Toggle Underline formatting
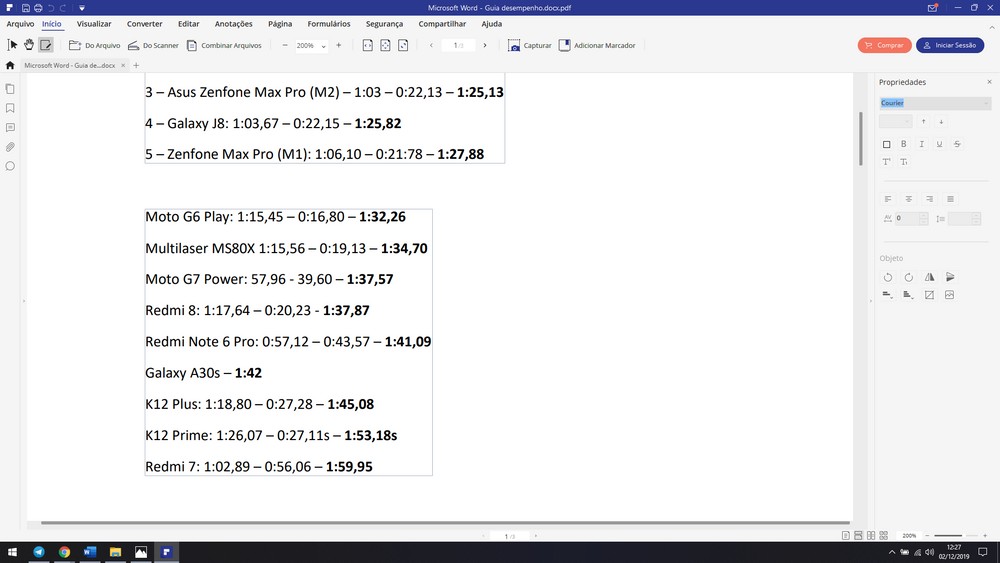This screenshot has width=1000, height=563. tap(939, 144)
